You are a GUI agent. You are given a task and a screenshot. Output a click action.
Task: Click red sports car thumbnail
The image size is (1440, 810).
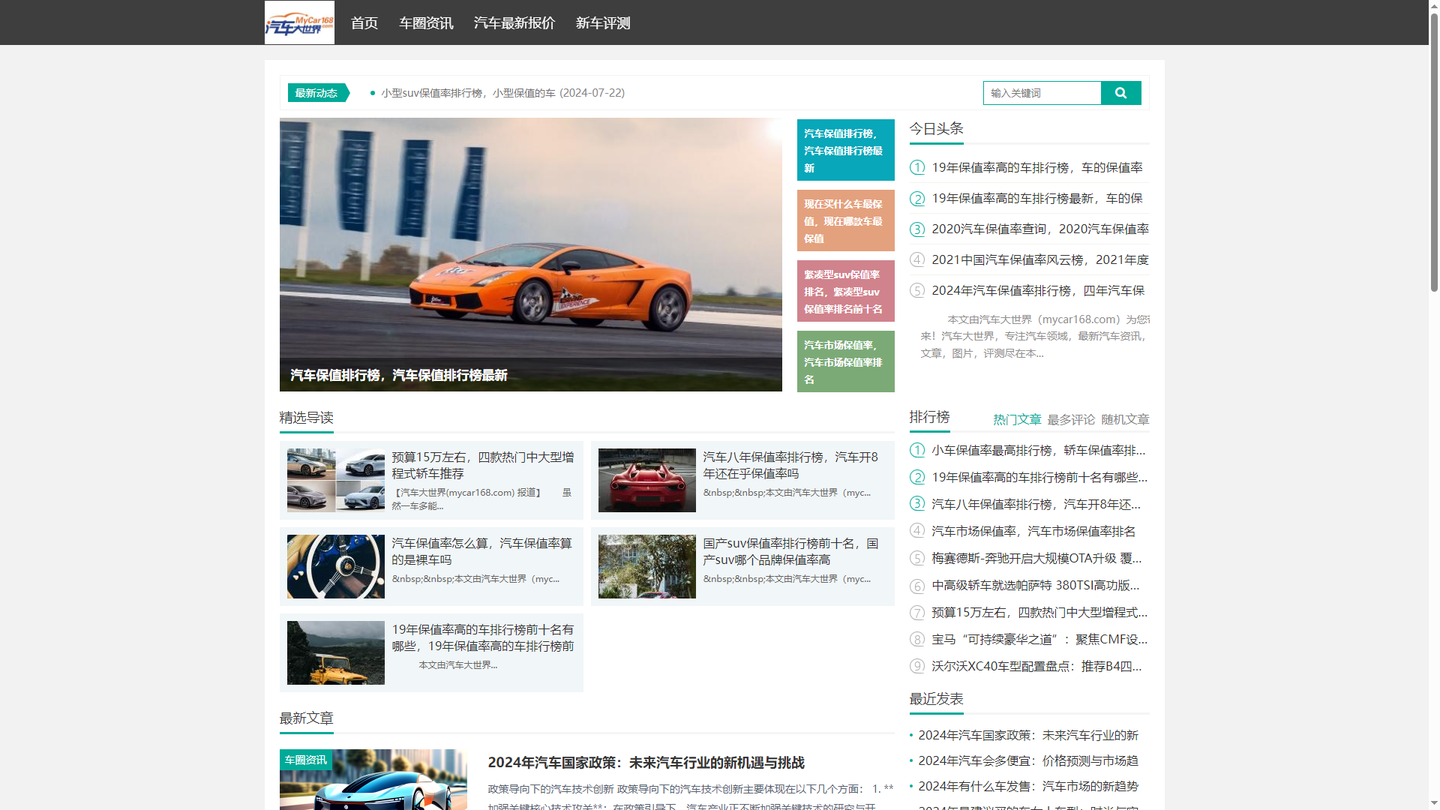647,480
